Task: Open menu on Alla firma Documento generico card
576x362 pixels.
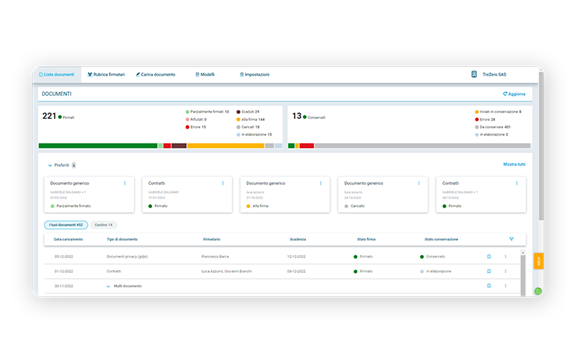Action: [321, 183]
